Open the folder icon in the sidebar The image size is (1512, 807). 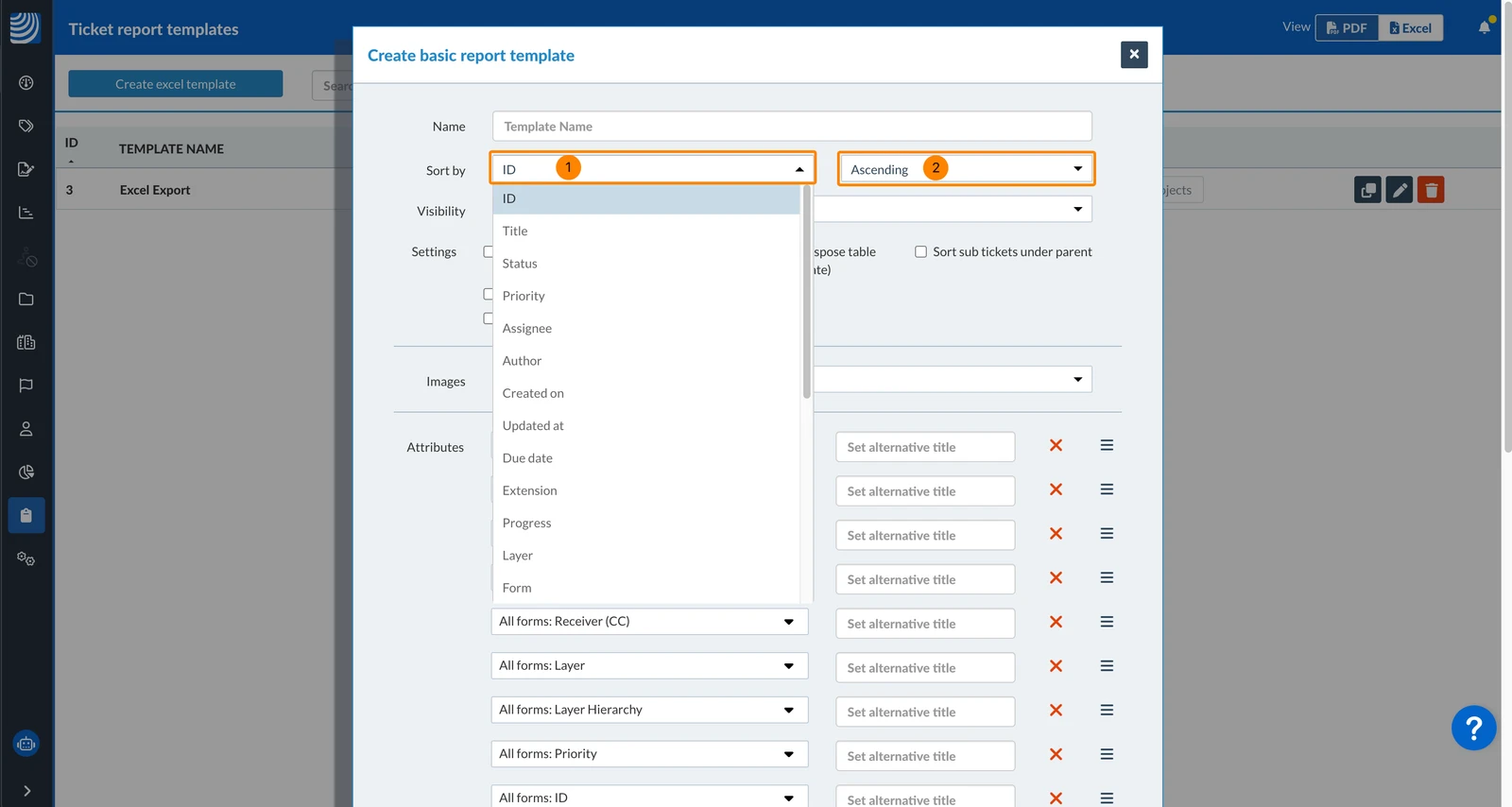(26, 299)
